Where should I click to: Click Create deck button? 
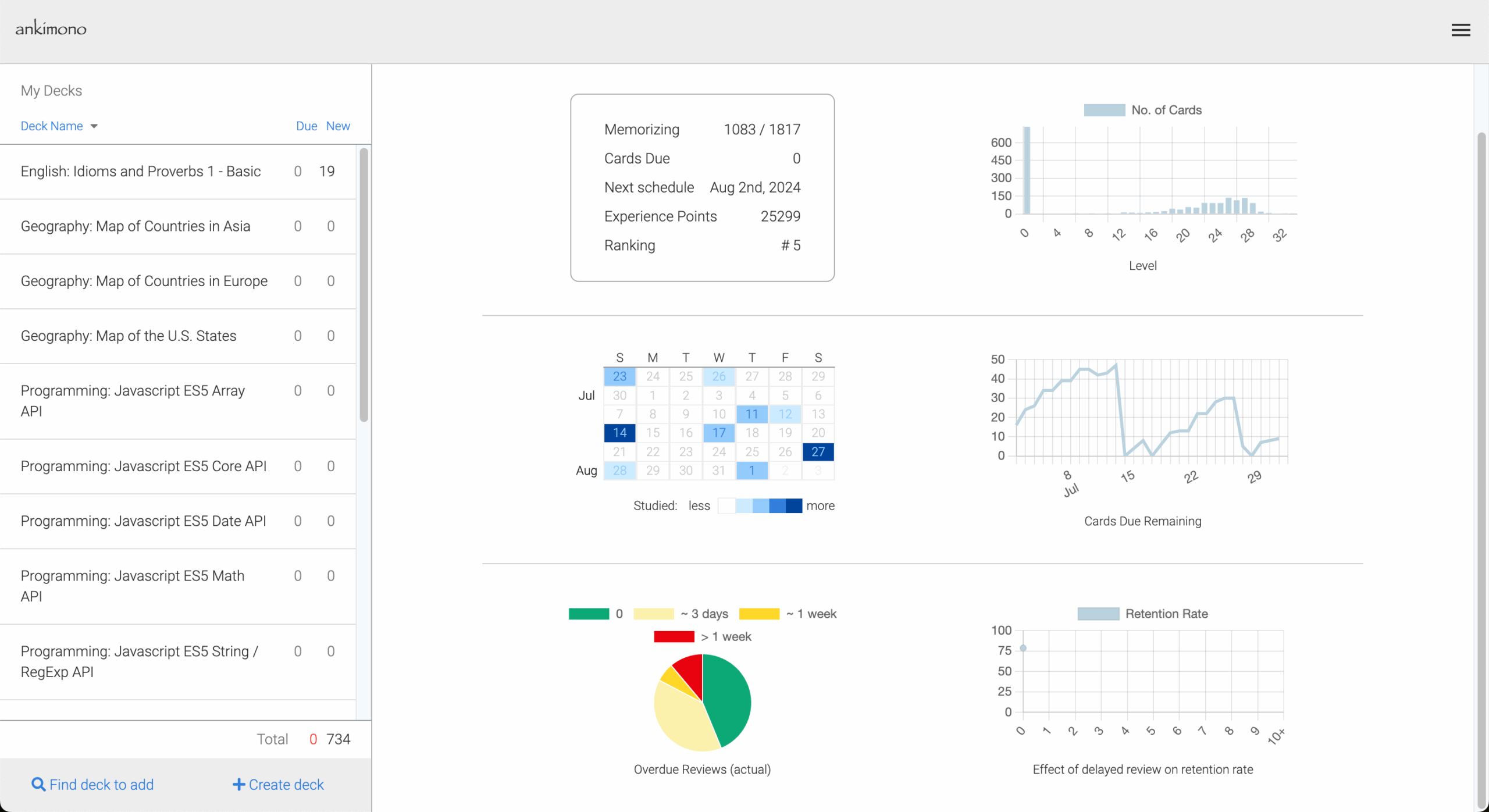[286, 785]
